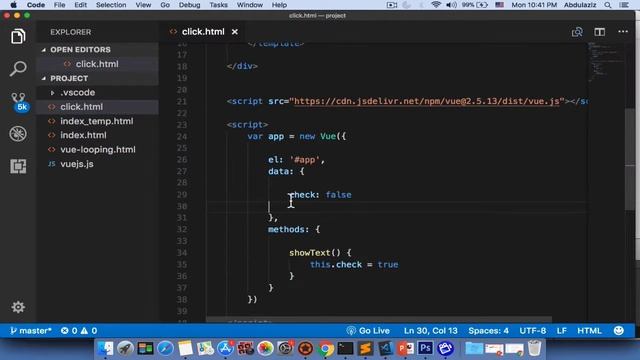Change indentation via Spaces: 4
Viewport: 640px width, 360px height.
point(489,331)
